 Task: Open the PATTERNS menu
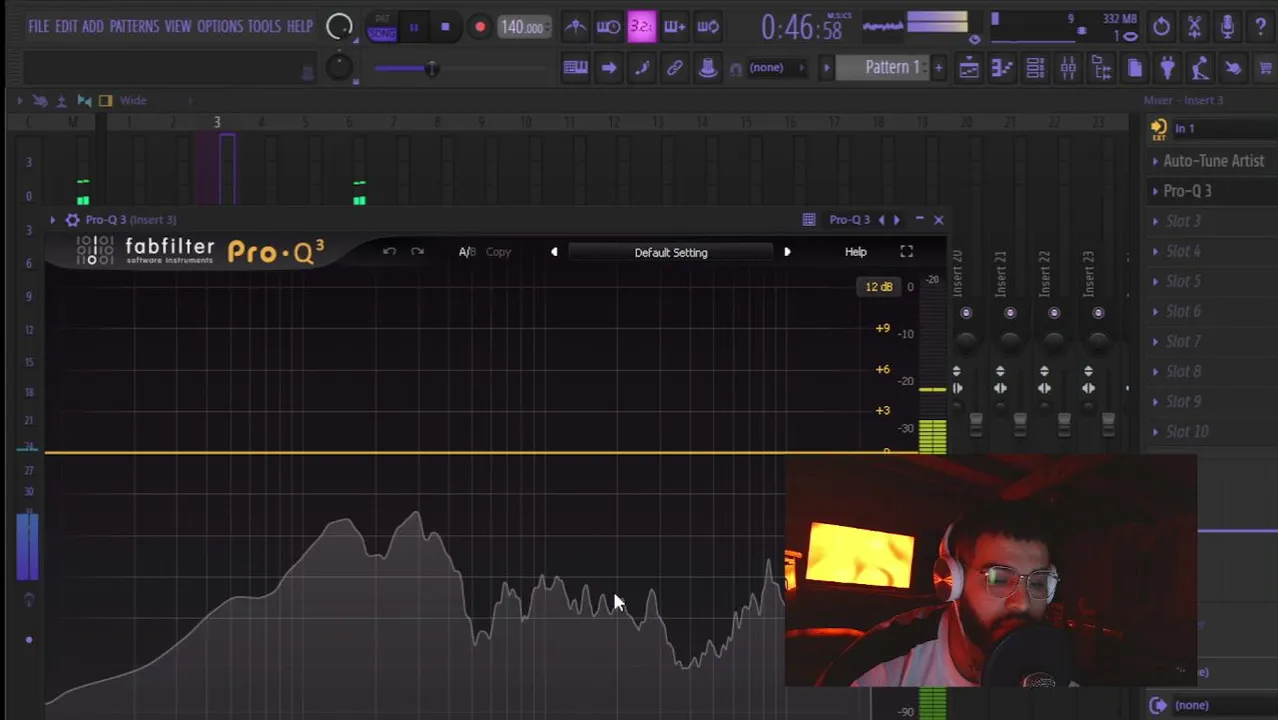click(x=134, y=26)
